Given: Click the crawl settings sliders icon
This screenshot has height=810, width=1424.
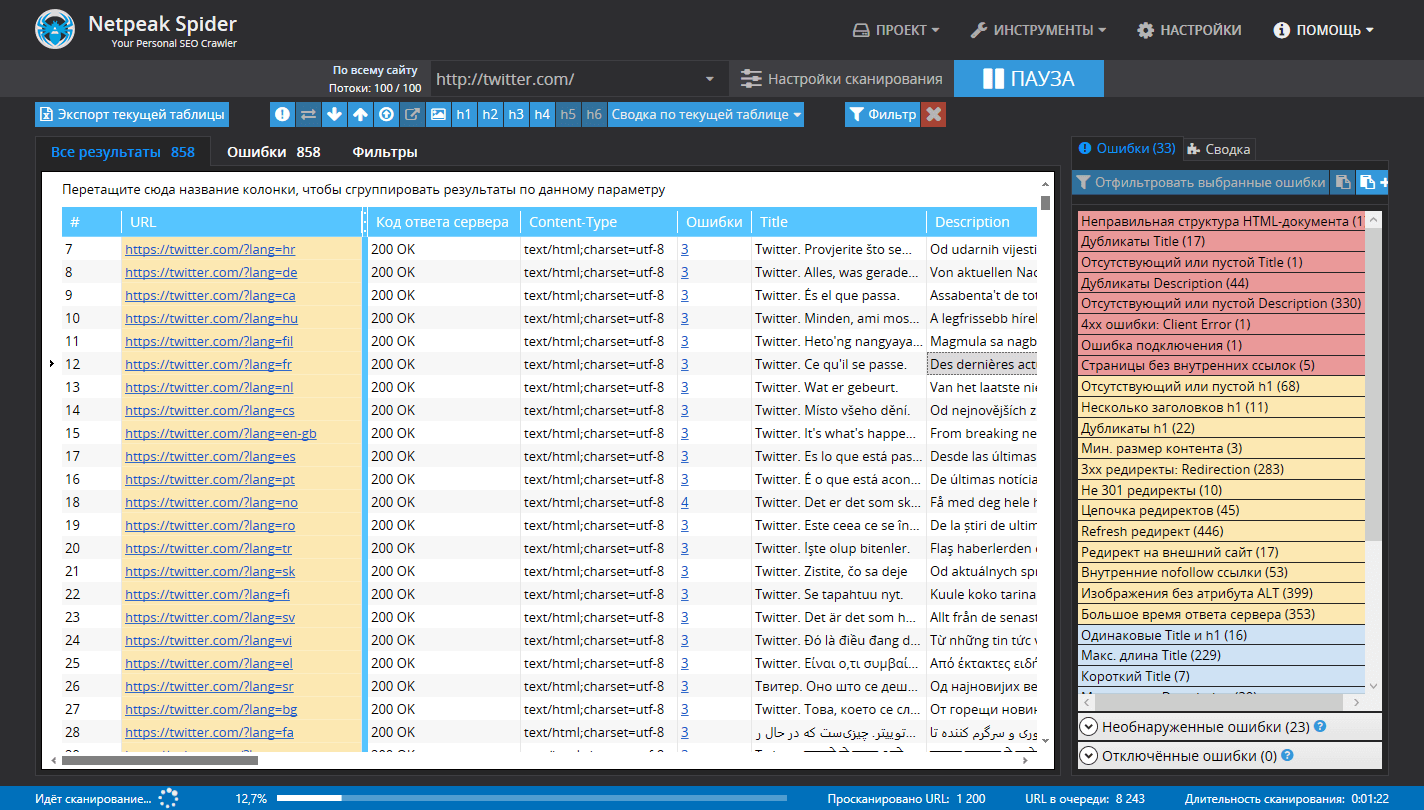Looking at the screenshot, I should tap(751, 79).
